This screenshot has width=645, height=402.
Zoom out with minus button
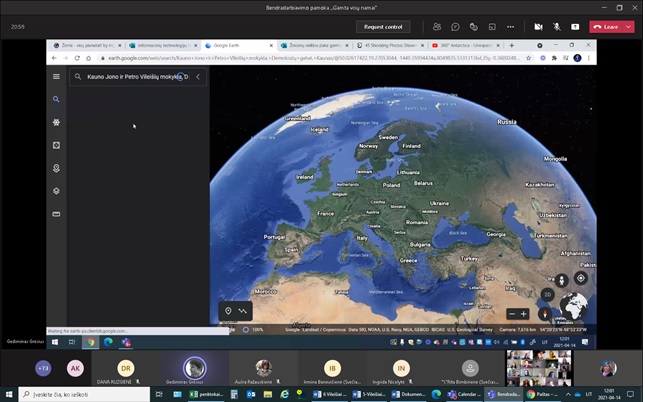click(512, 314)
